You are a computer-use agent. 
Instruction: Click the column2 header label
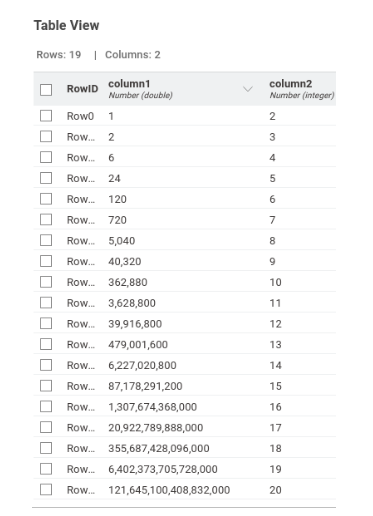pyautogui.click(x=290, y=84)
